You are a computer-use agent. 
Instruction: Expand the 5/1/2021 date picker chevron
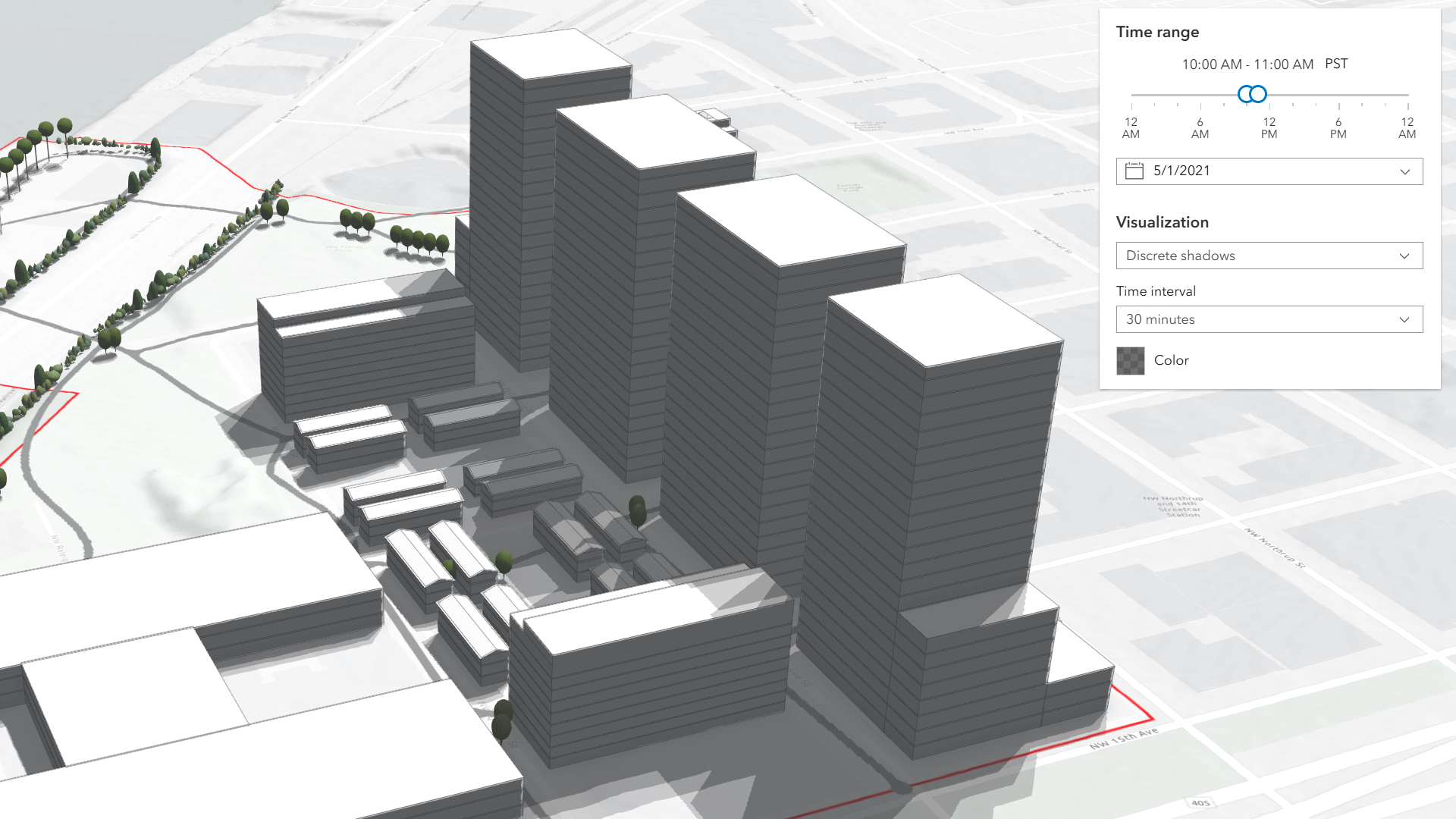[1404, 171]
